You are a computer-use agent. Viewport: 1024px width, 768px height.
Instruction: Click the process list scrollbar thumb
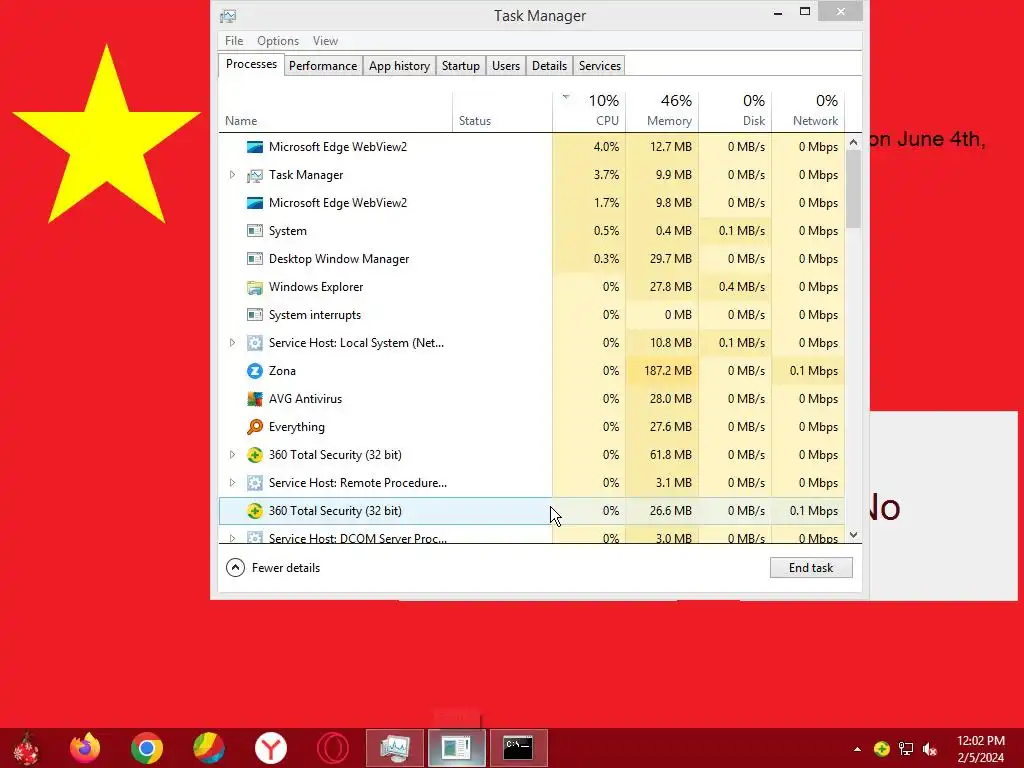tap(854, 189)
